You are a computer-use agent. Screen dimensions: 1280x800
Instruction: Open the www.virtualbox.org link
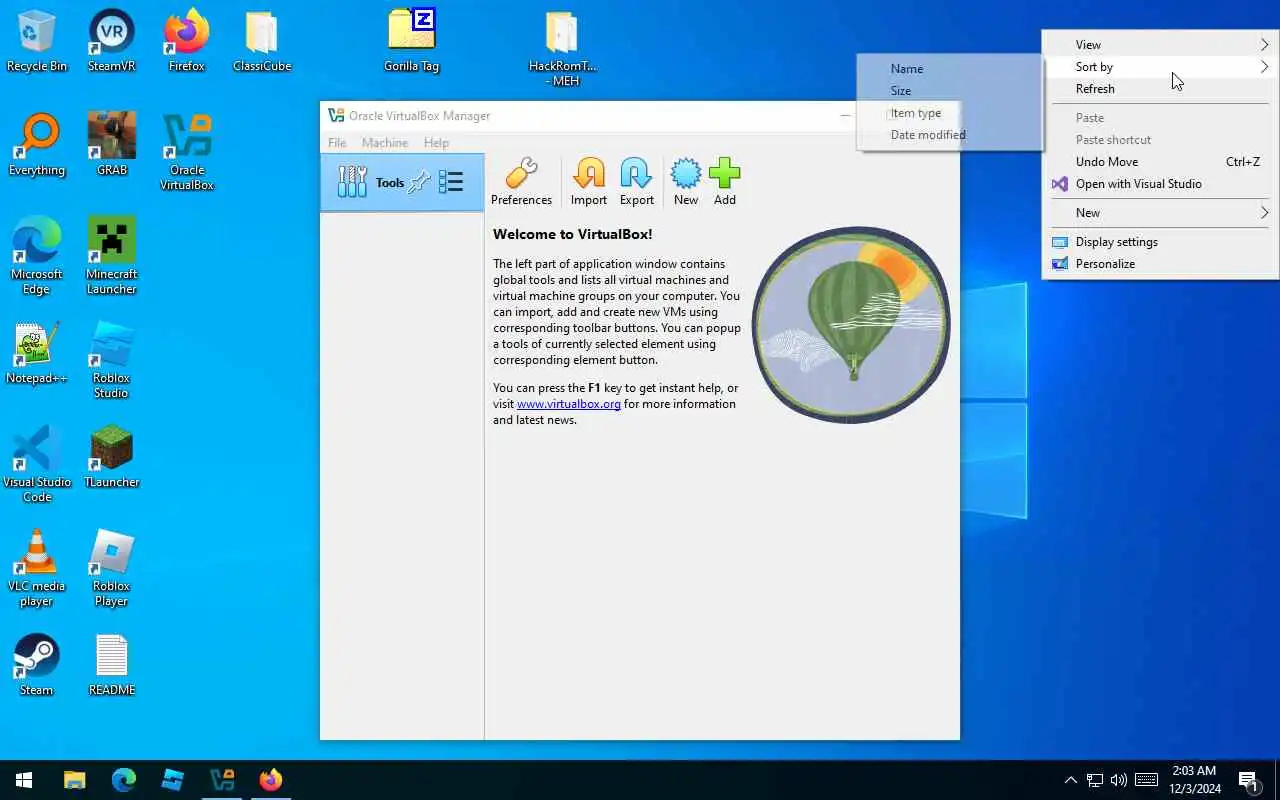tap(569, 404)
